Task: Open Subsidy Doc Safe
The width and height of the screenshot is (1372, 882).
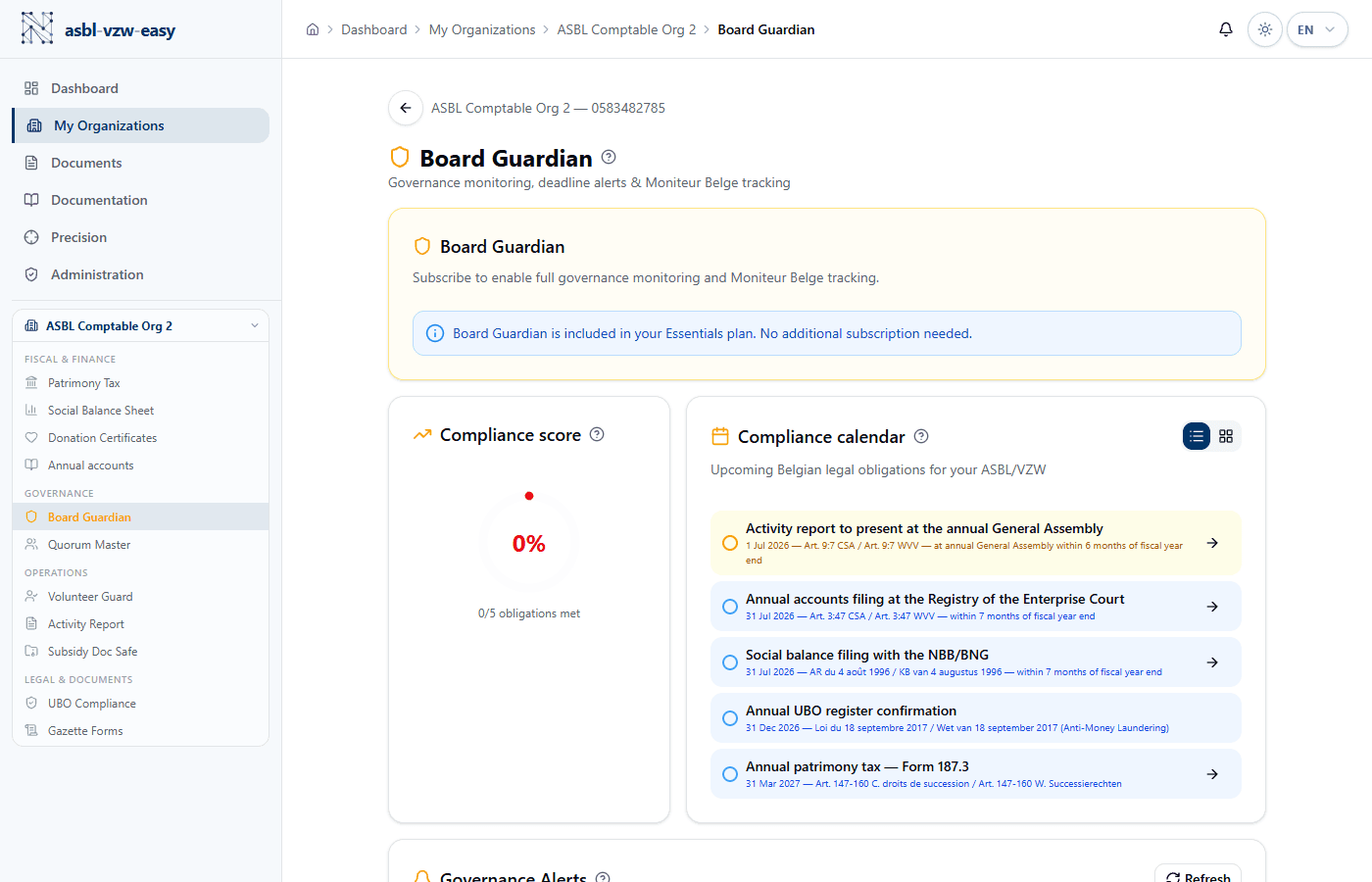Action: pos(140,651)
